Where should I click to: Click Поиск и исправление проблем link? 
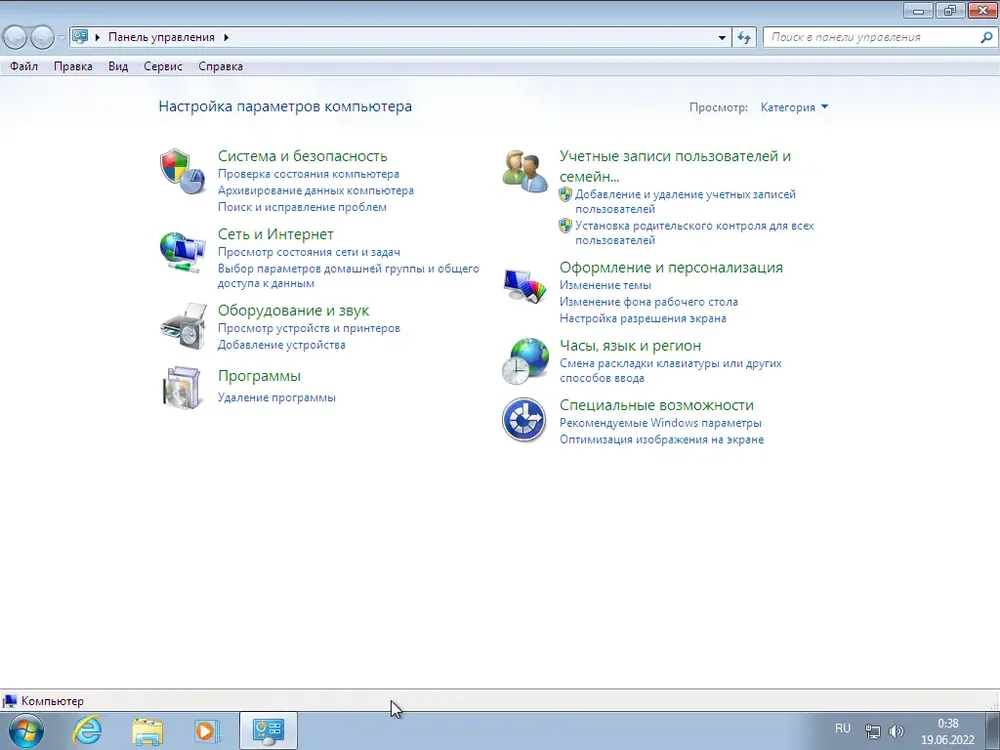[x=302, y=207]
